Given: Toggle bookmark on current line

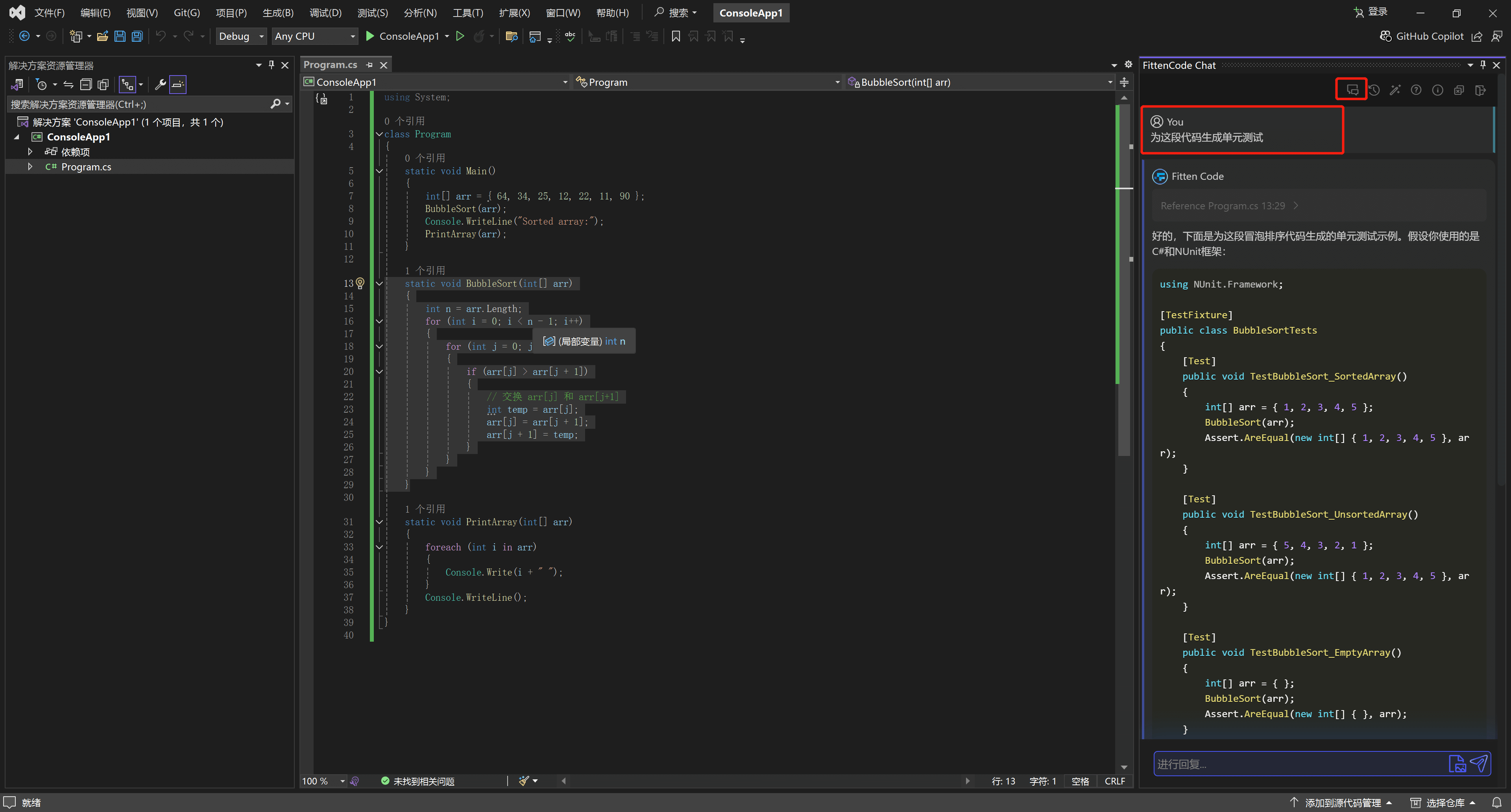Looking at the screenshot, I should coord(676,36).
